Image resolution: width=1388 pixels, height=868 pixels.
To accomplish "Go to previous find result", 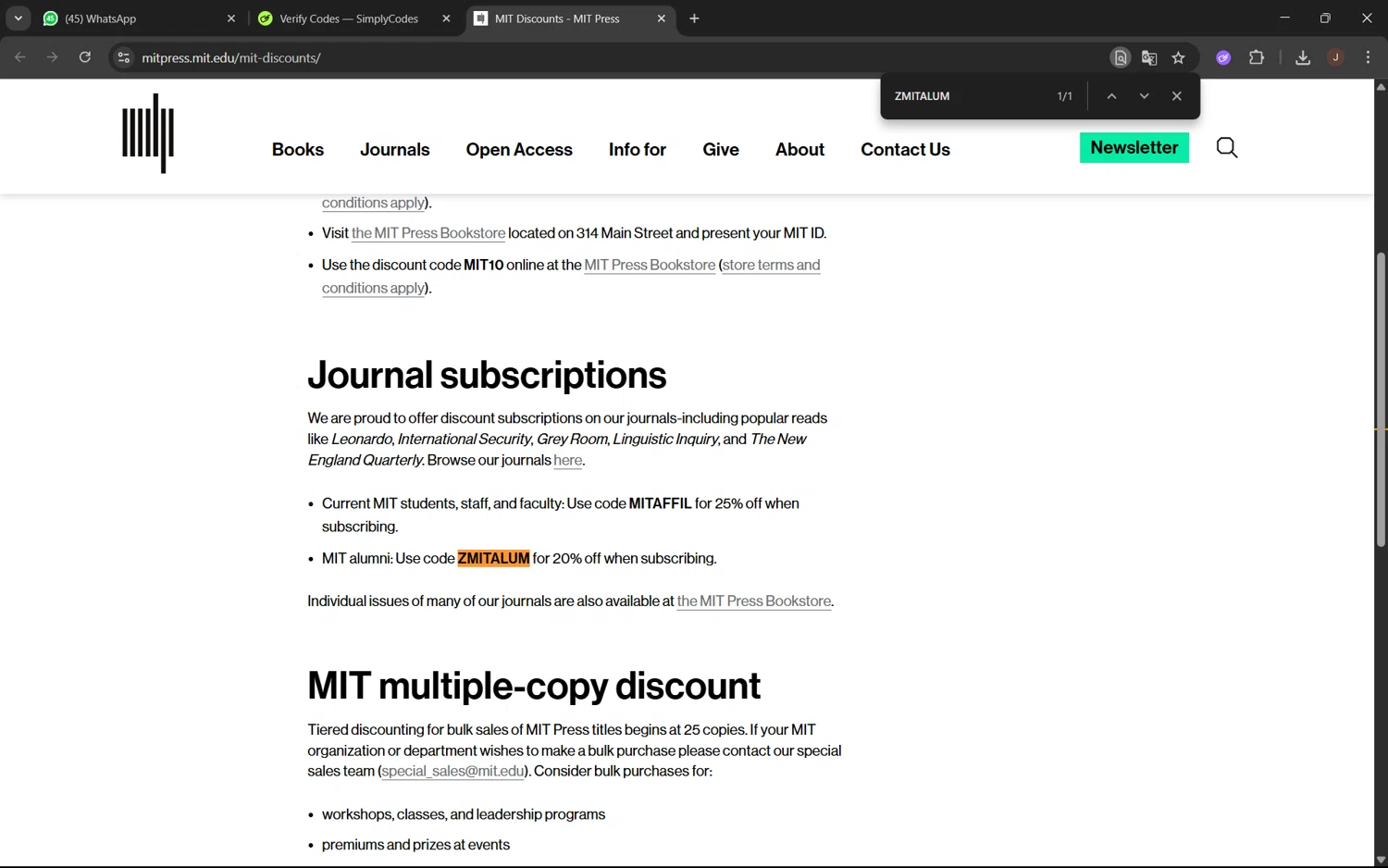I will [x=1111, y=96].
